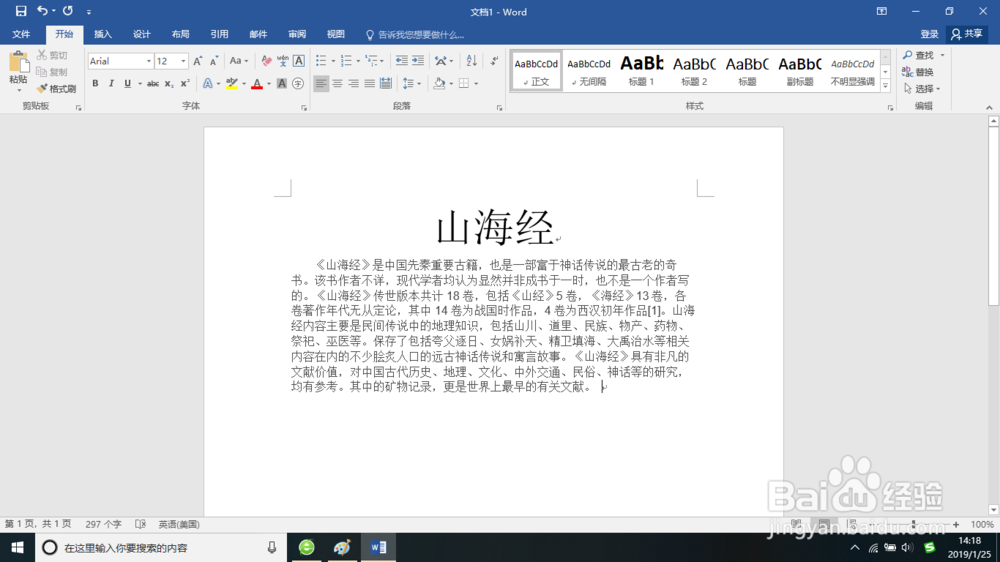The width and height of the screenshot is (1000, 562).
Task: Apply the yellow text highlight color
Action: [232, 84]
